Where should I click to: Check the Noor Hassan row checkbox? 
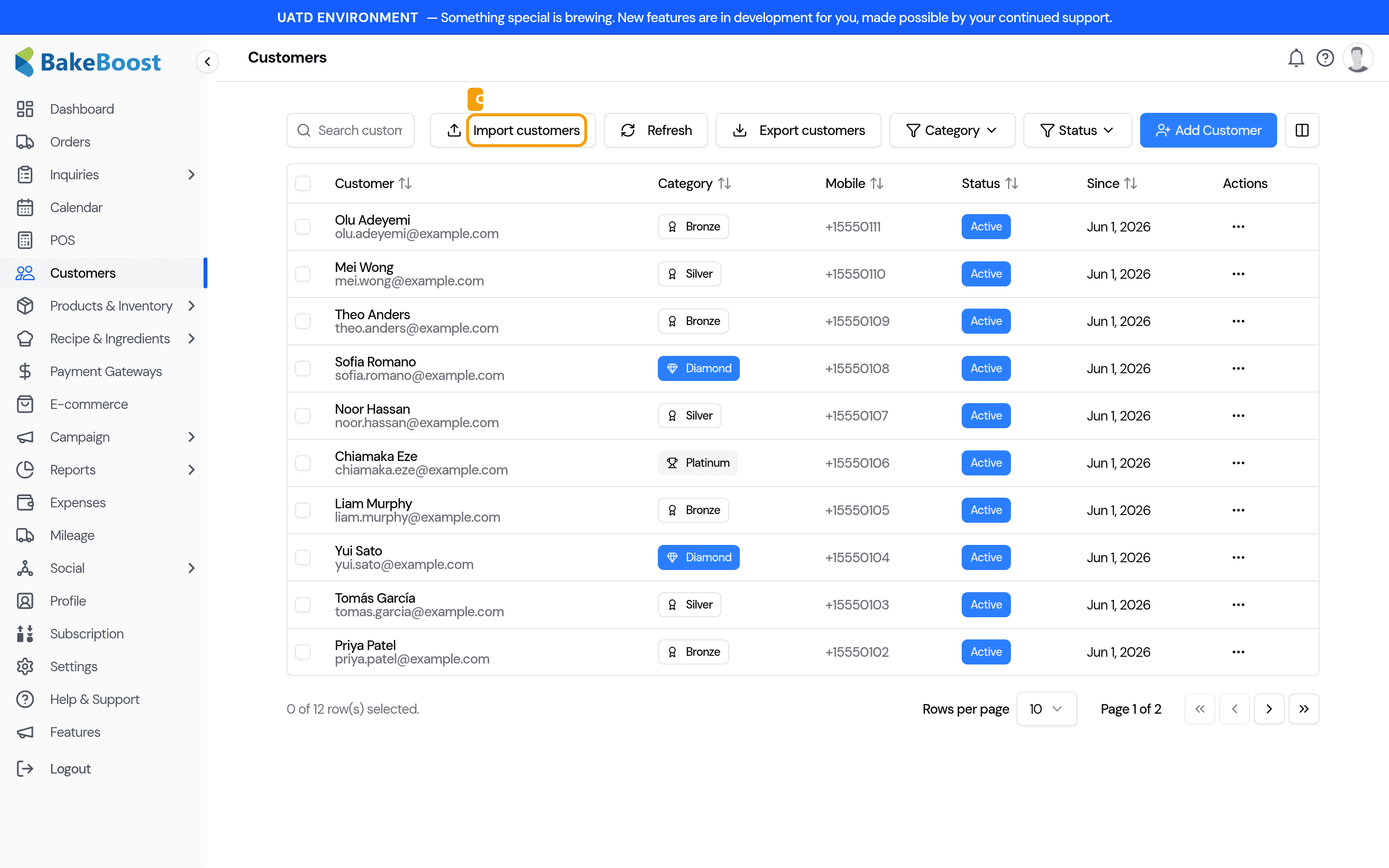pyautogui.click(x=302, y=416)
